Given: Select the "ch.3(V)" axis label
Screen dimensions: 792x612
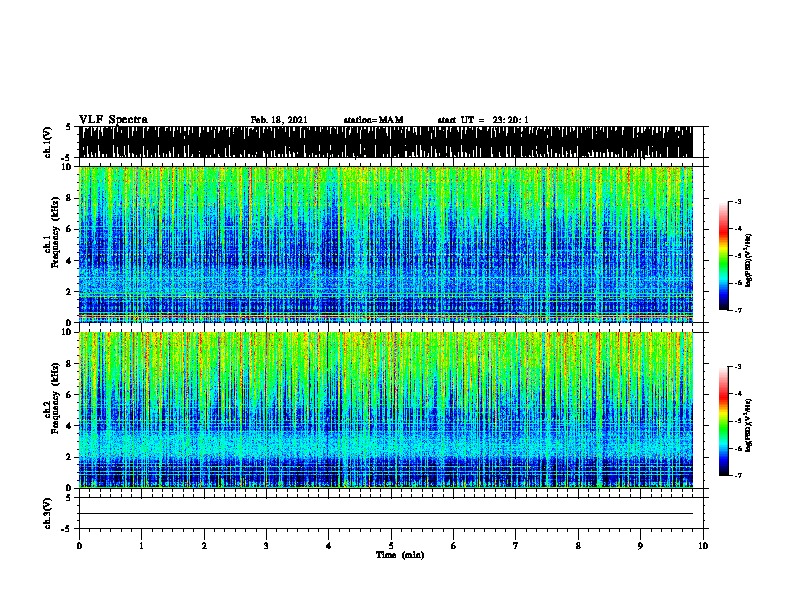Looking at the screenshot, I should click(x=47, y=513).
